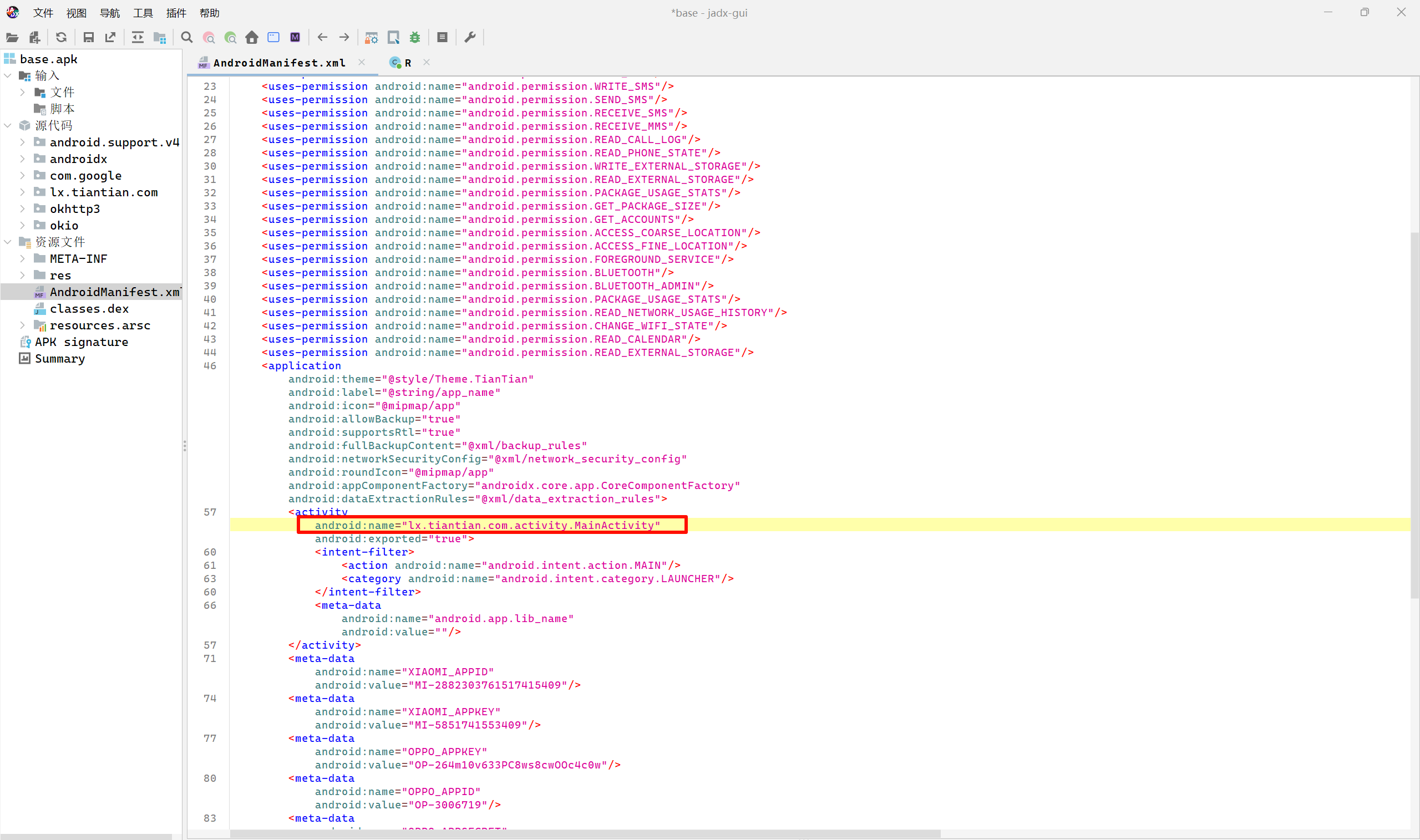The height and width of the screenshot is (840, 1420).
Task: Collapse the 输入 tree node
Action: click(x=8, y=76)
